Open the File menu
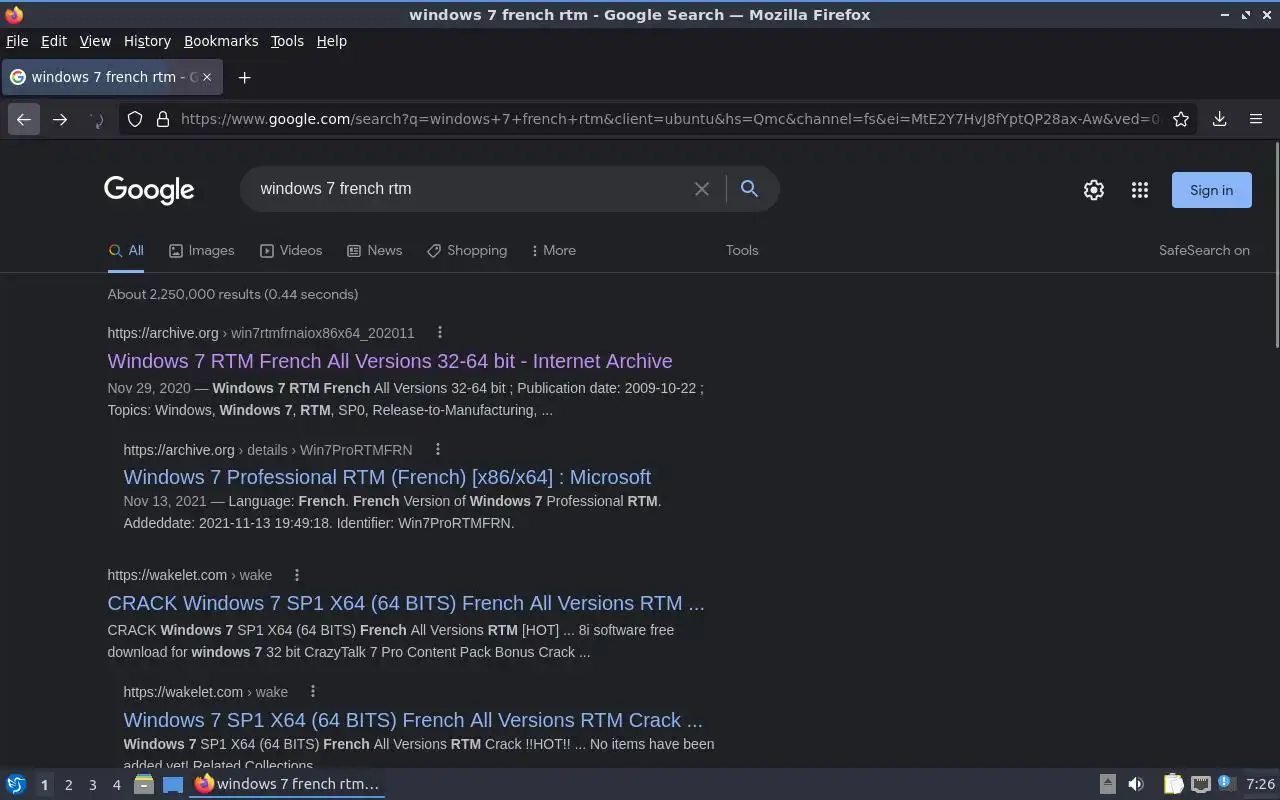 17,41
